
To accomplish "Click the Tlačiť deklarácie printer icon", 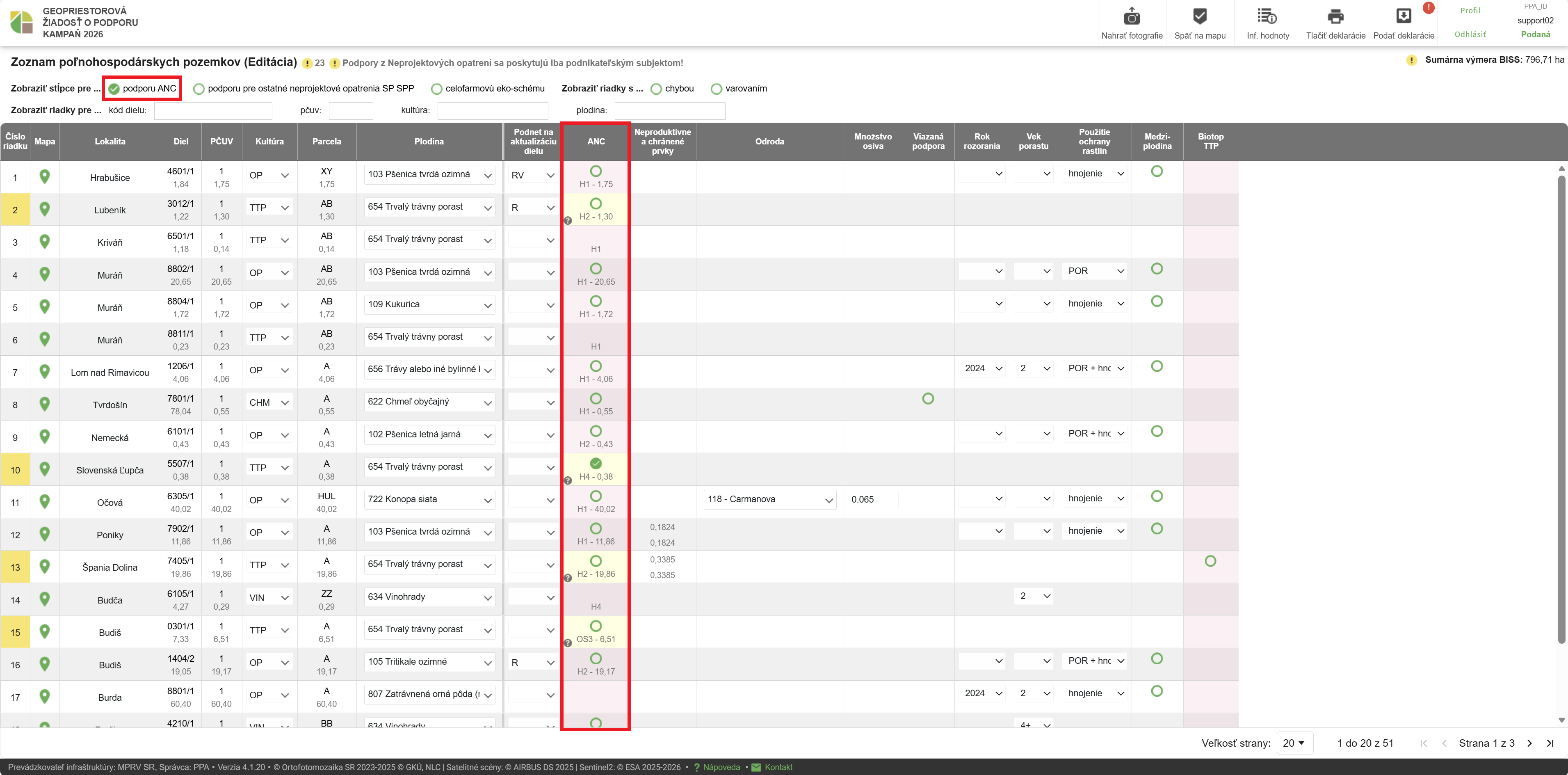I will click(x=1335, y=17).
